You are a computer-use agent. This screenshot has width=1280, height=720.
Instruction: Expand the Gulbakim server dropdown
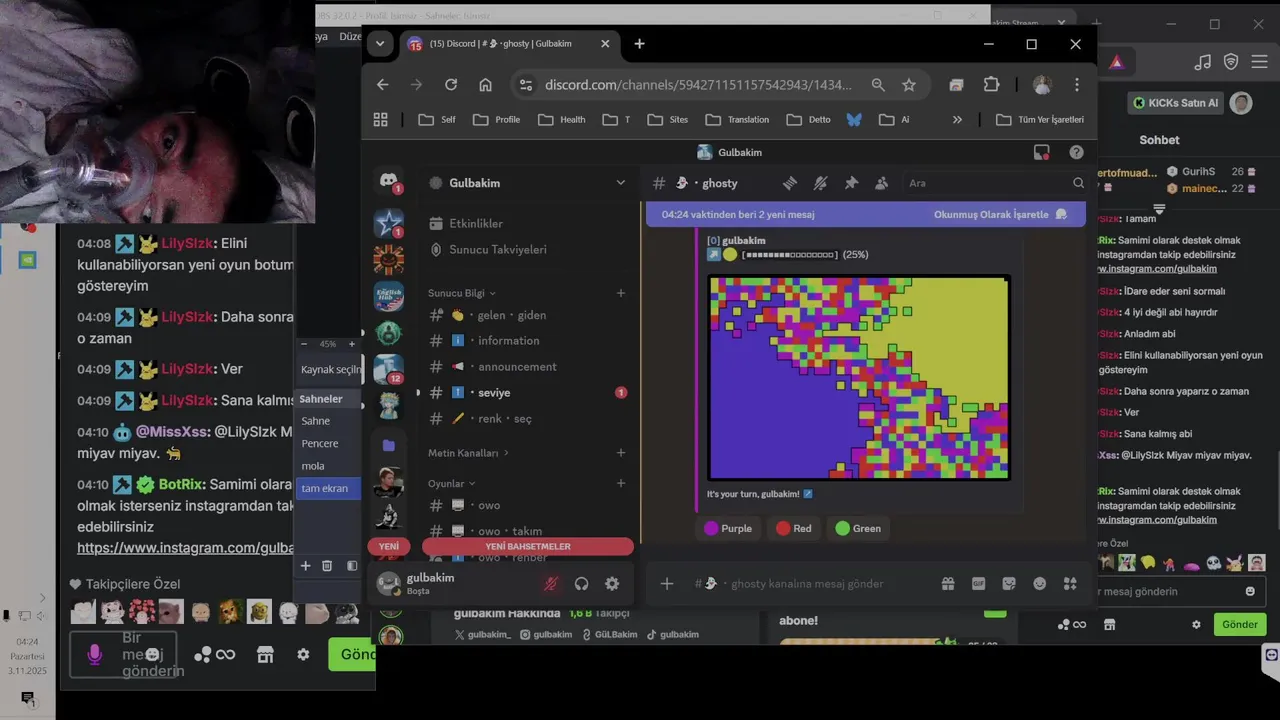click(x=620, y=183)
